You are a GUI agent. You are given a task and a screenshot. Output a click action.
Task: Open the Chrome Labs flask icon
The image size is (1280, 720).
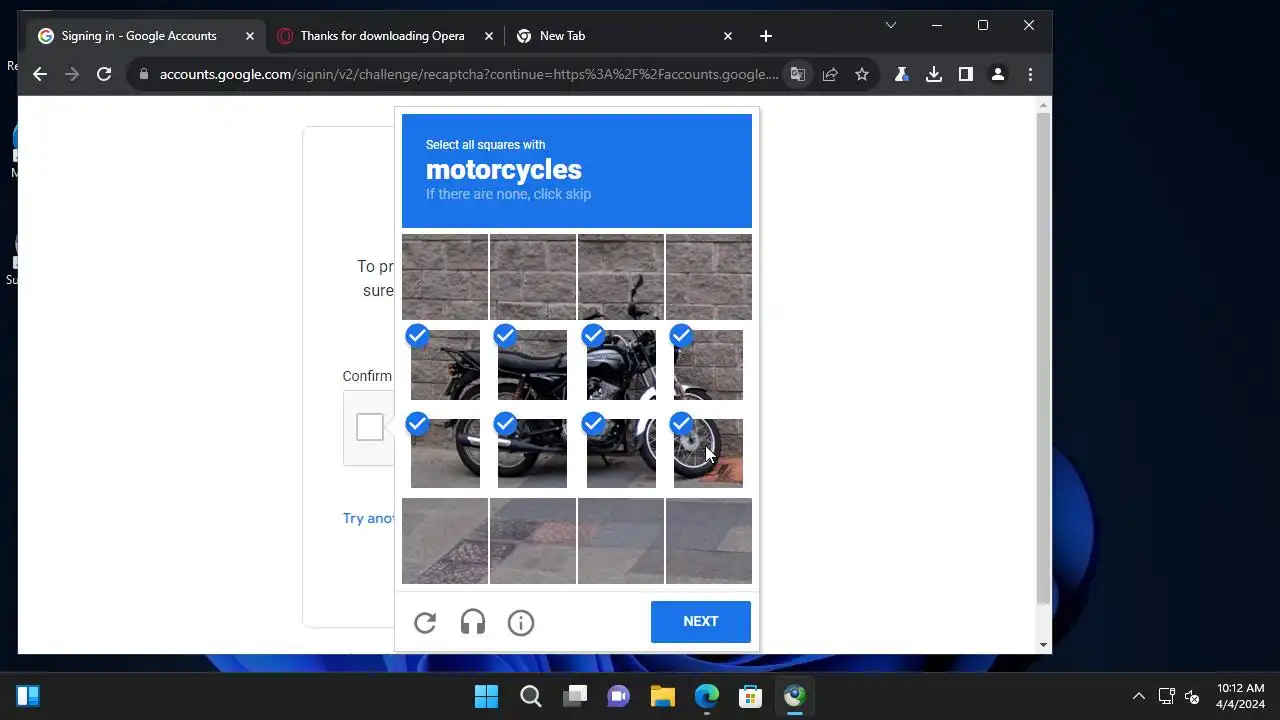tap(902, 74)
